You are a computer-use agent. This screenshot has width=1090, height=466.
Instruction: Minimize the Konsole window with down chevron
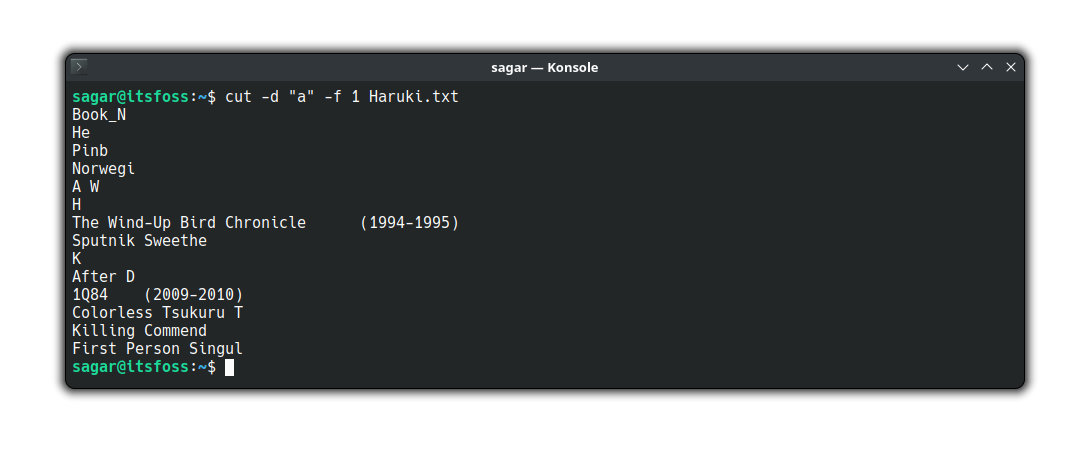coord(963,67)
